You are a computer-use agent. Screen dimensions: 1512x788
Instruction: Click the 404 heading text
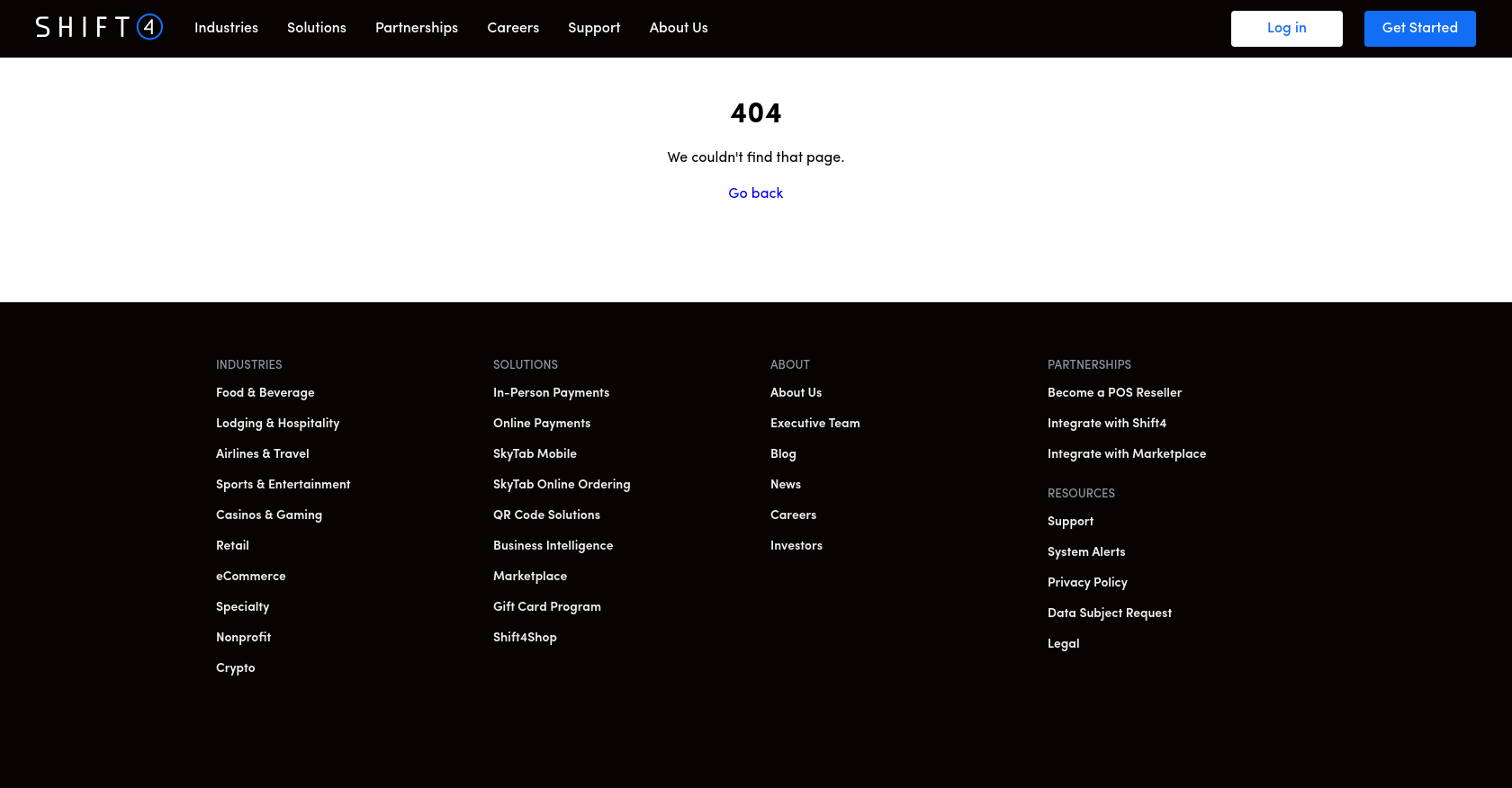[756, 113]
